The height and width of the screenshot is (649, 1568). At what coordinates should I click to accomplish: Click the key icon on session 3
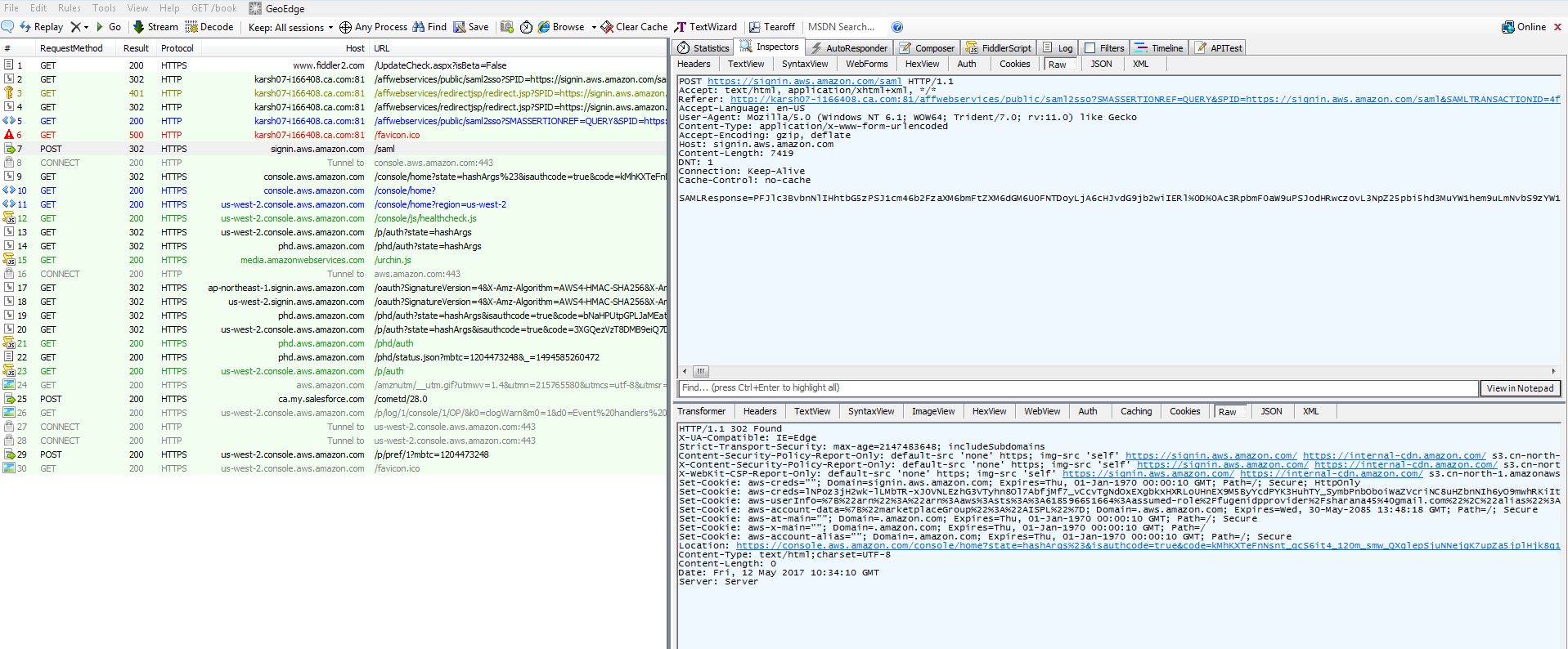pyautogui.click(x=9, y=93)
